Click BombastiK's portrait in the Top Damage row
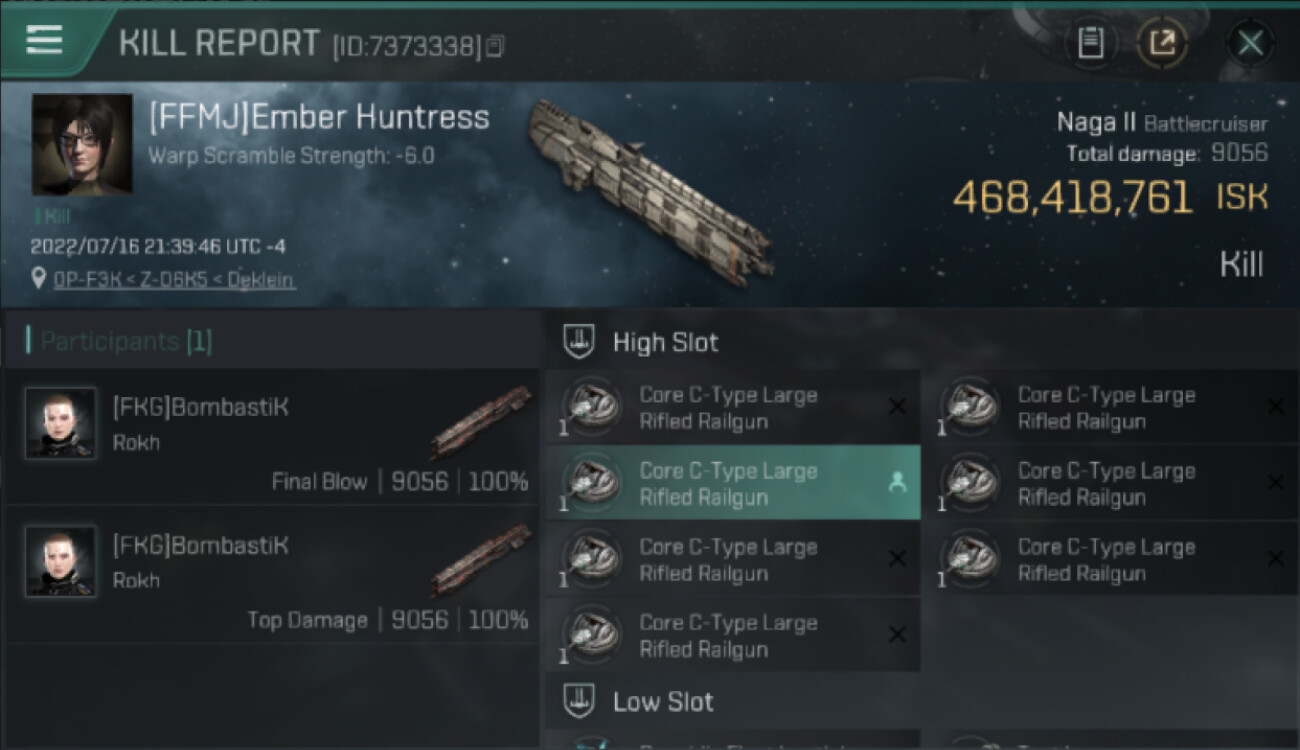 point(61,562)
